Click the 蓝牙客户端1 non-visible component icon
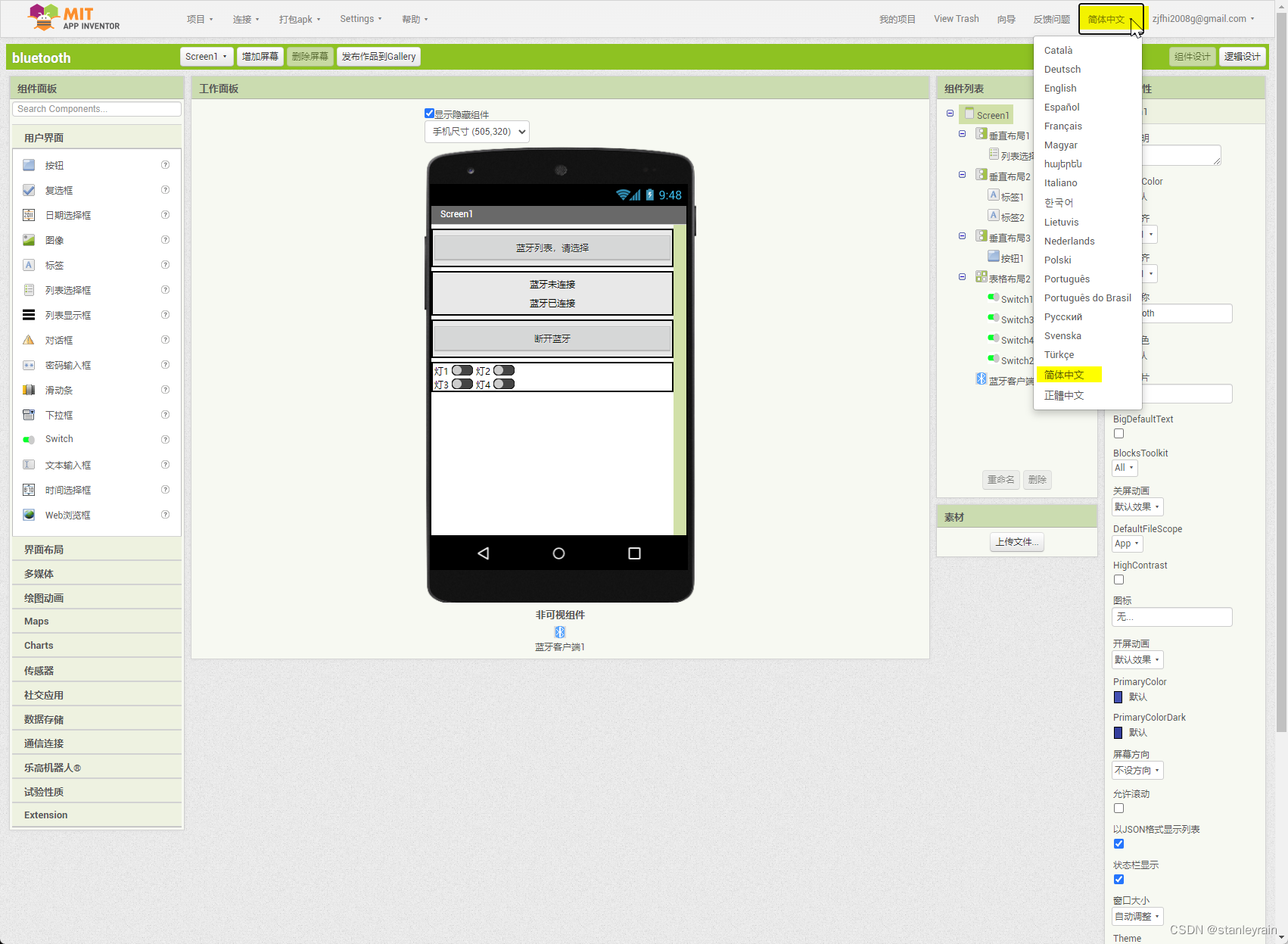 point(560,632)
